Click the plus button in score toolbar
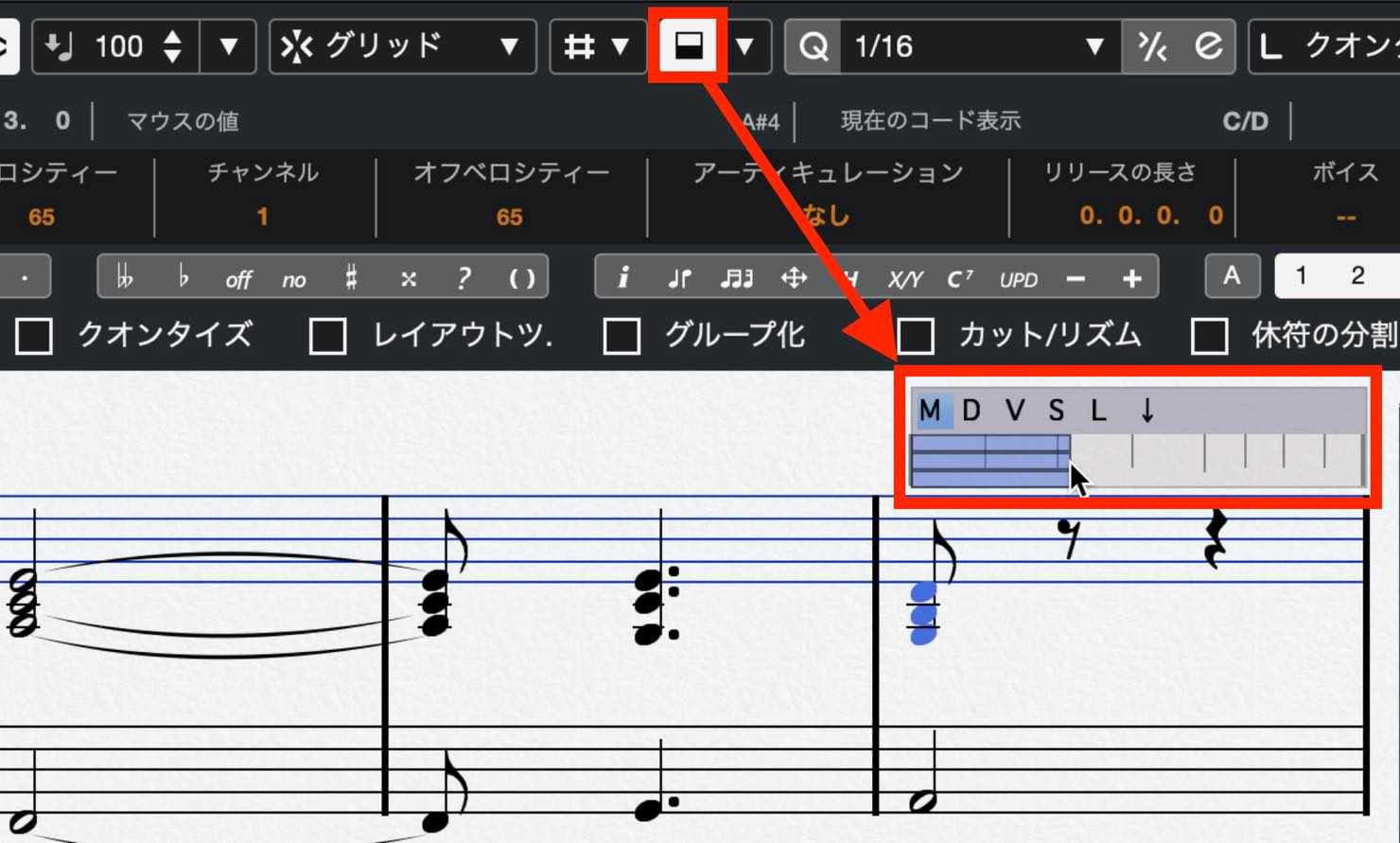 1131,278
